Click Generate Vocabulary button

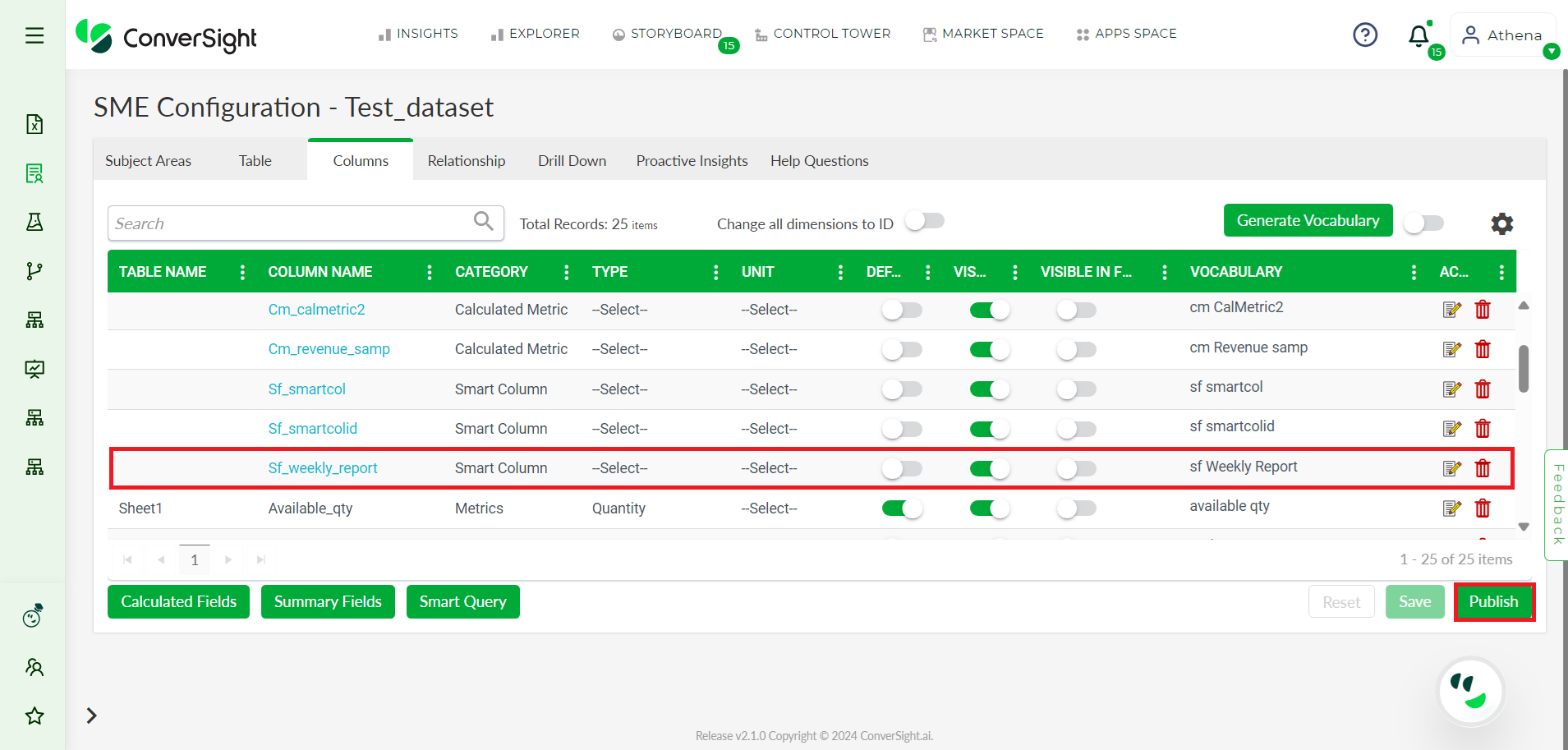coord(1308,220)
